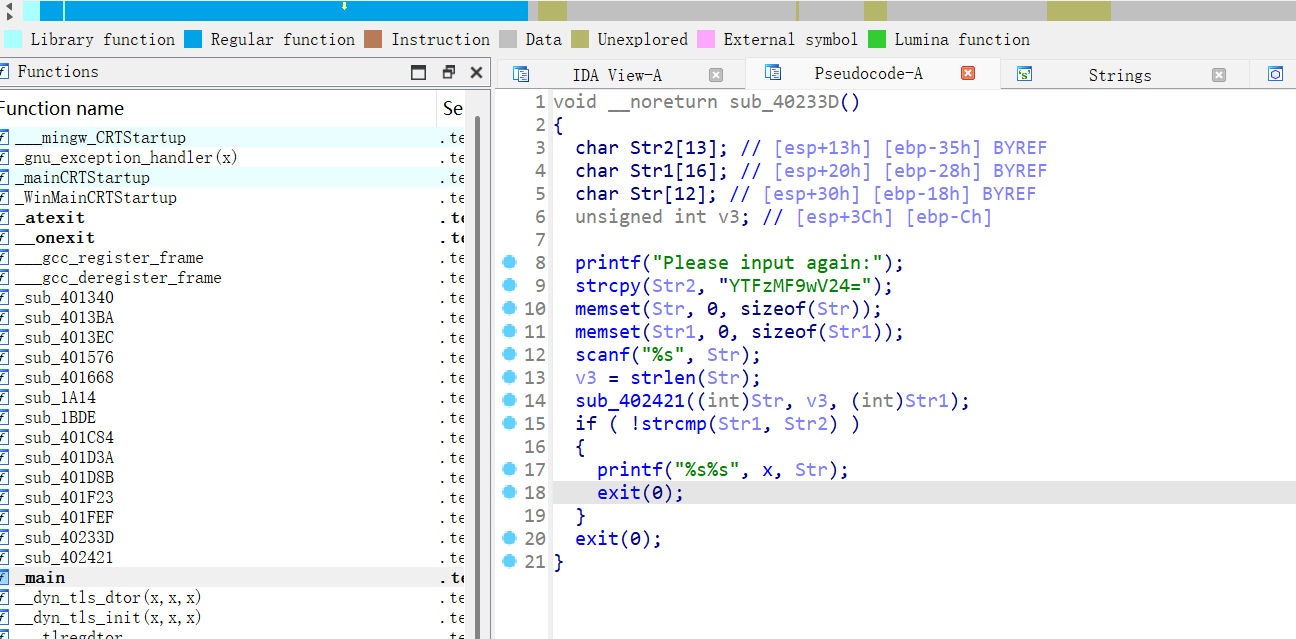
Task: Sort by the Se segment column header
Action: (x=452, y=109)
